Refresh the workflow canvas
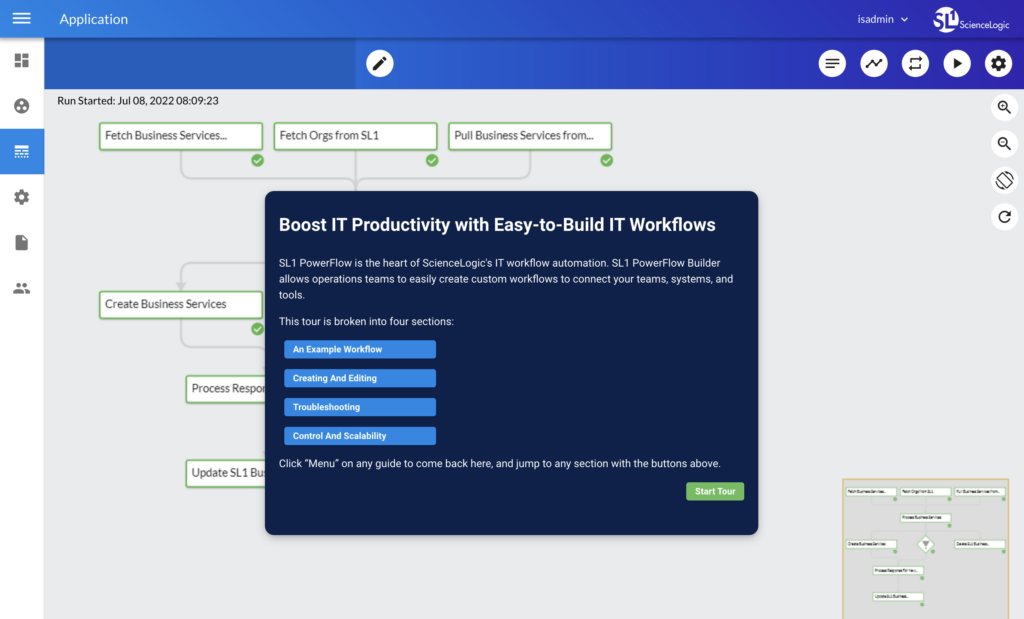This screenshot has height=619, width=1024. [x=1004, y=217]
